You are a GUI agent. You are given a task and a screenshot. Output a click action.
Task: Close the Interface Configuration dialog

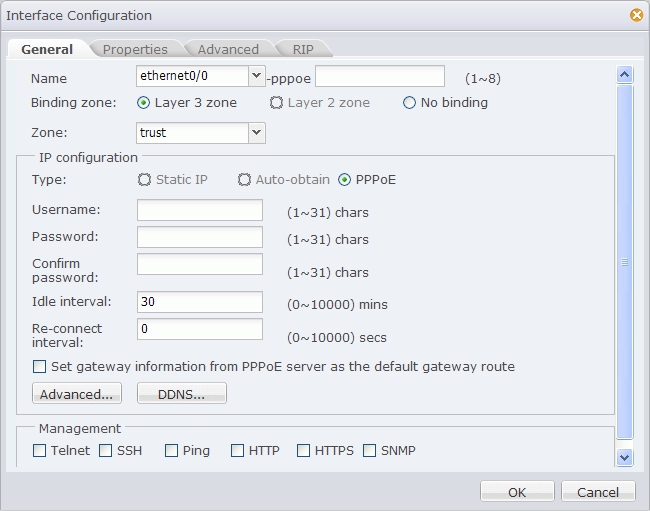(636, 15)
